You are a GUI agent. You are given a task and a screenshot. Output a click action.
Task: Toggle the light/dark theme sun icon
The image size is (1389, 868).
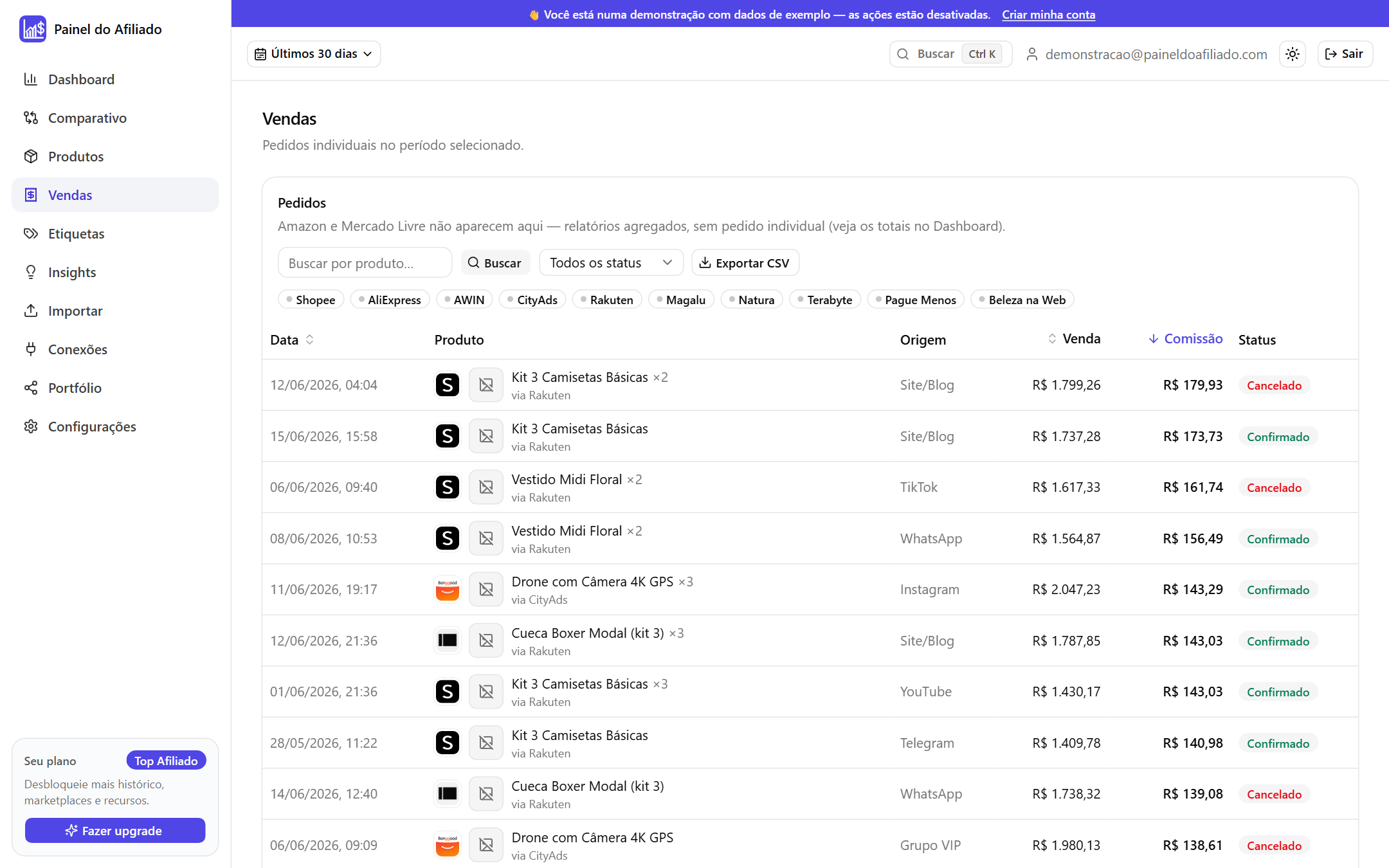[x=1293, y=54]
